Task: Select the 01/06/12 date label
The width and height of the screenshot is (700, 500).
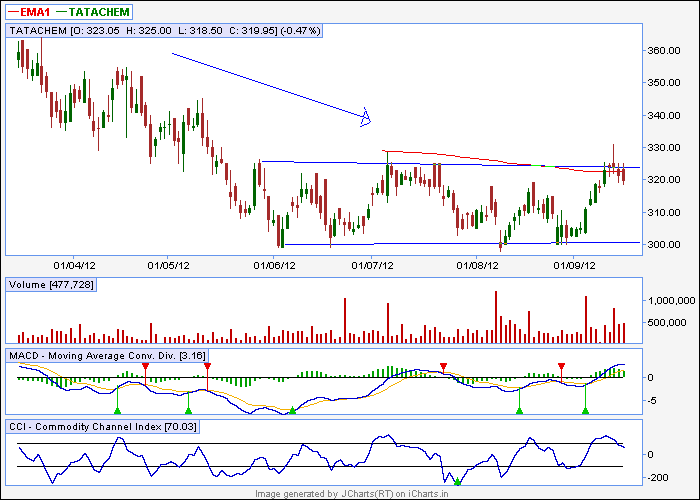Action: pyautogui.click(x=275, y=266)
